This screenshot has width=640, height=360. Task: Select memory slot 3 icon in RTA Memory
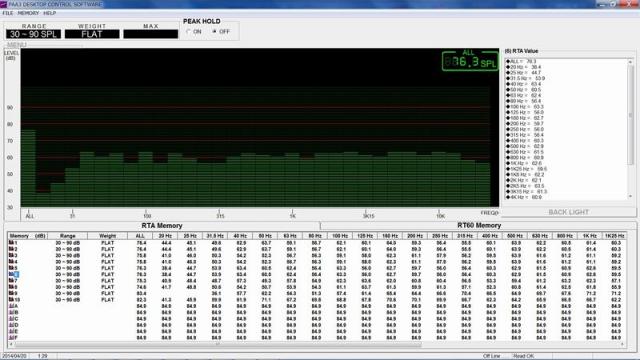pyautogui.click(x=11, y=256)
